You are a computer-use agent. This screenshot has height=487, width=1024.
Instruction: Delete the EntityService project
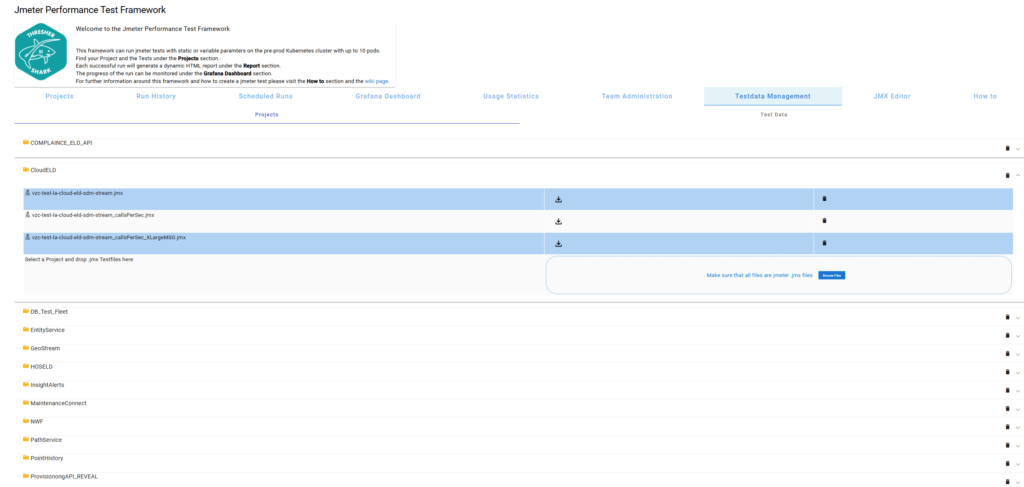pyautogui.click(x=1007, y=336)
